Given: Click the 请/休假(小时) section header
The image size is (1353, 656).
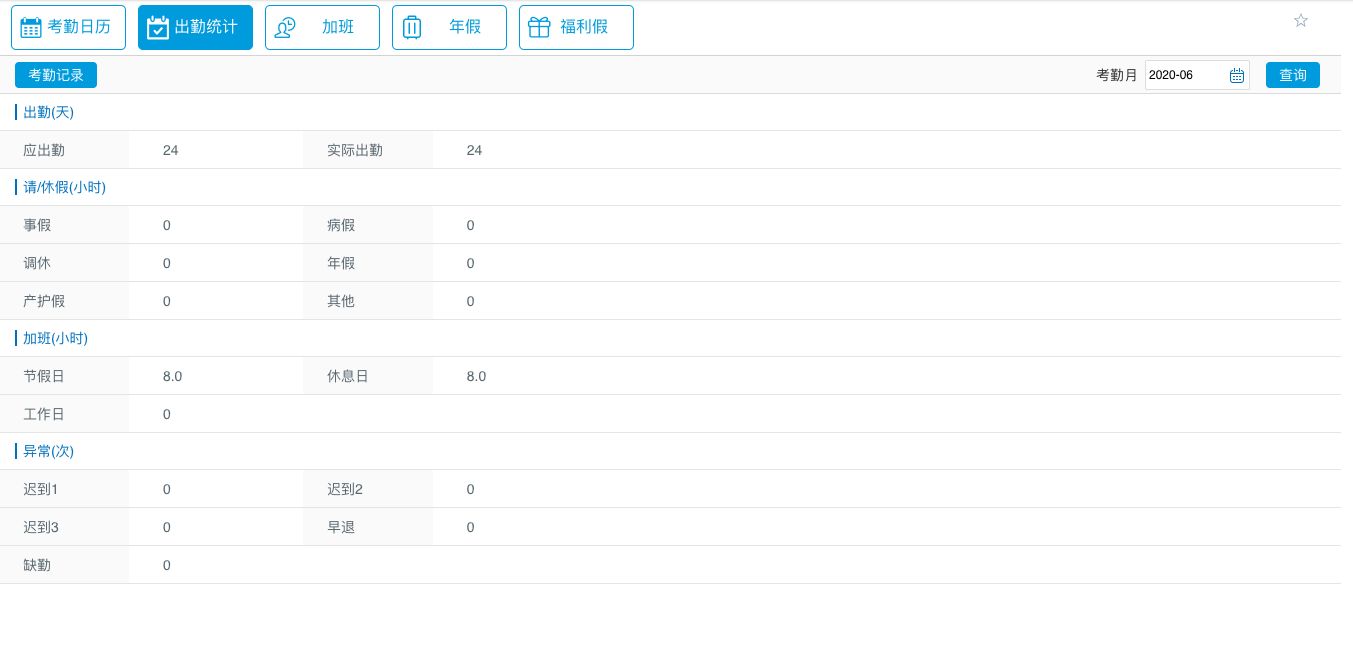Looking at the screenshot, I should 64,188.
